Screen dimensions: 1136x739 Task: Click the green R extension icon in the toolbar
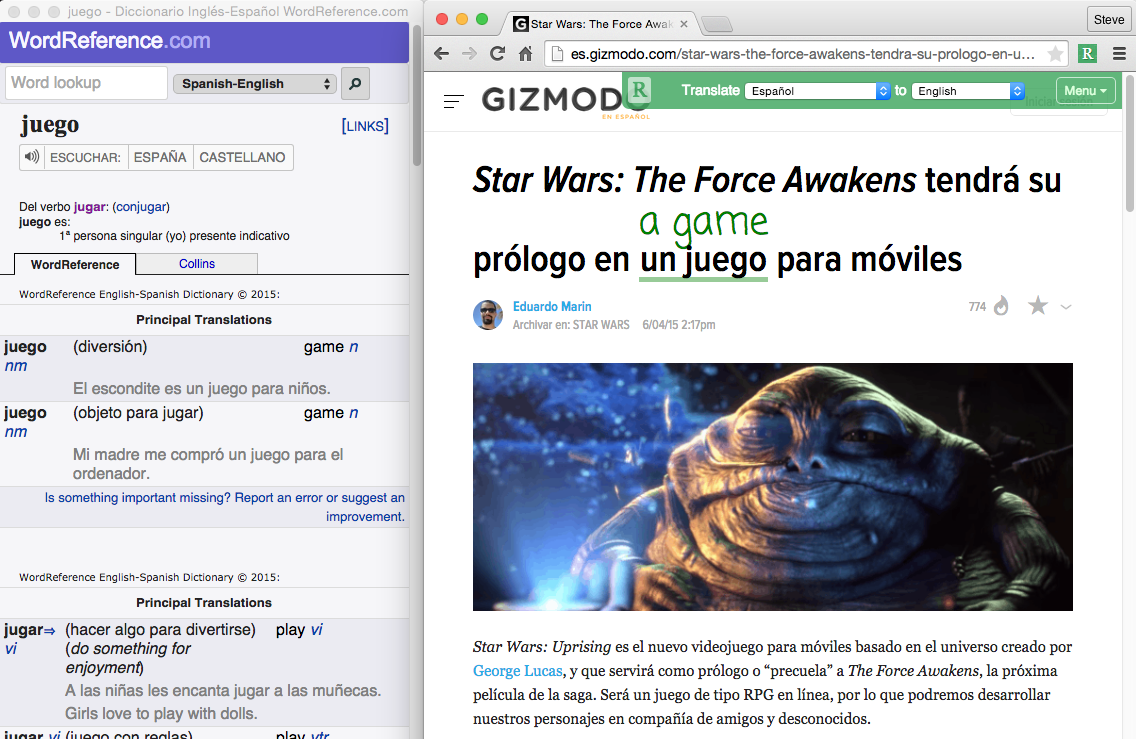tap(1087, 54)
